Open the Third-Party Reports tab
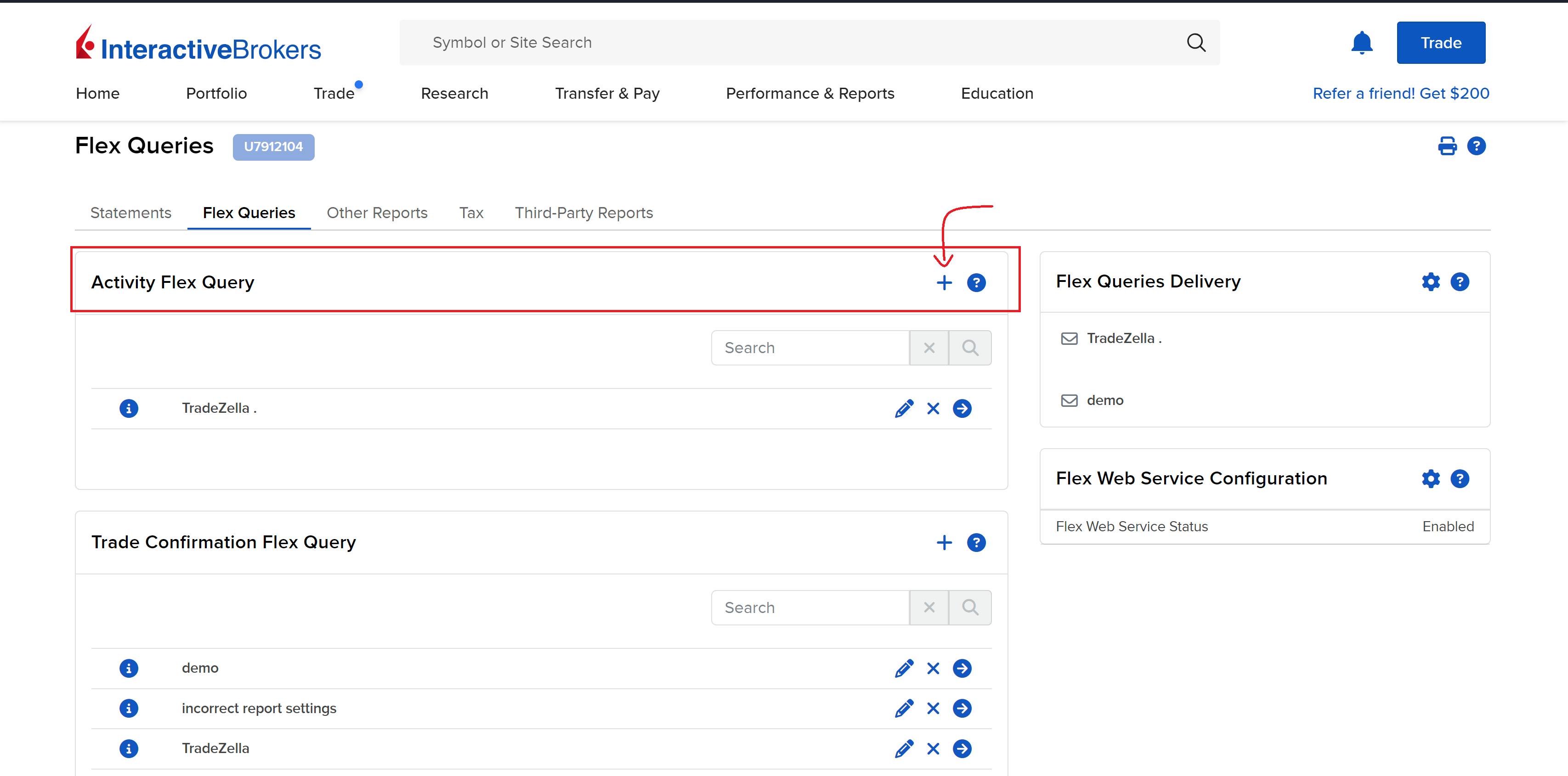Image resolution: width=1568 pixels, height=776 pixels. [x=583, y=213]
